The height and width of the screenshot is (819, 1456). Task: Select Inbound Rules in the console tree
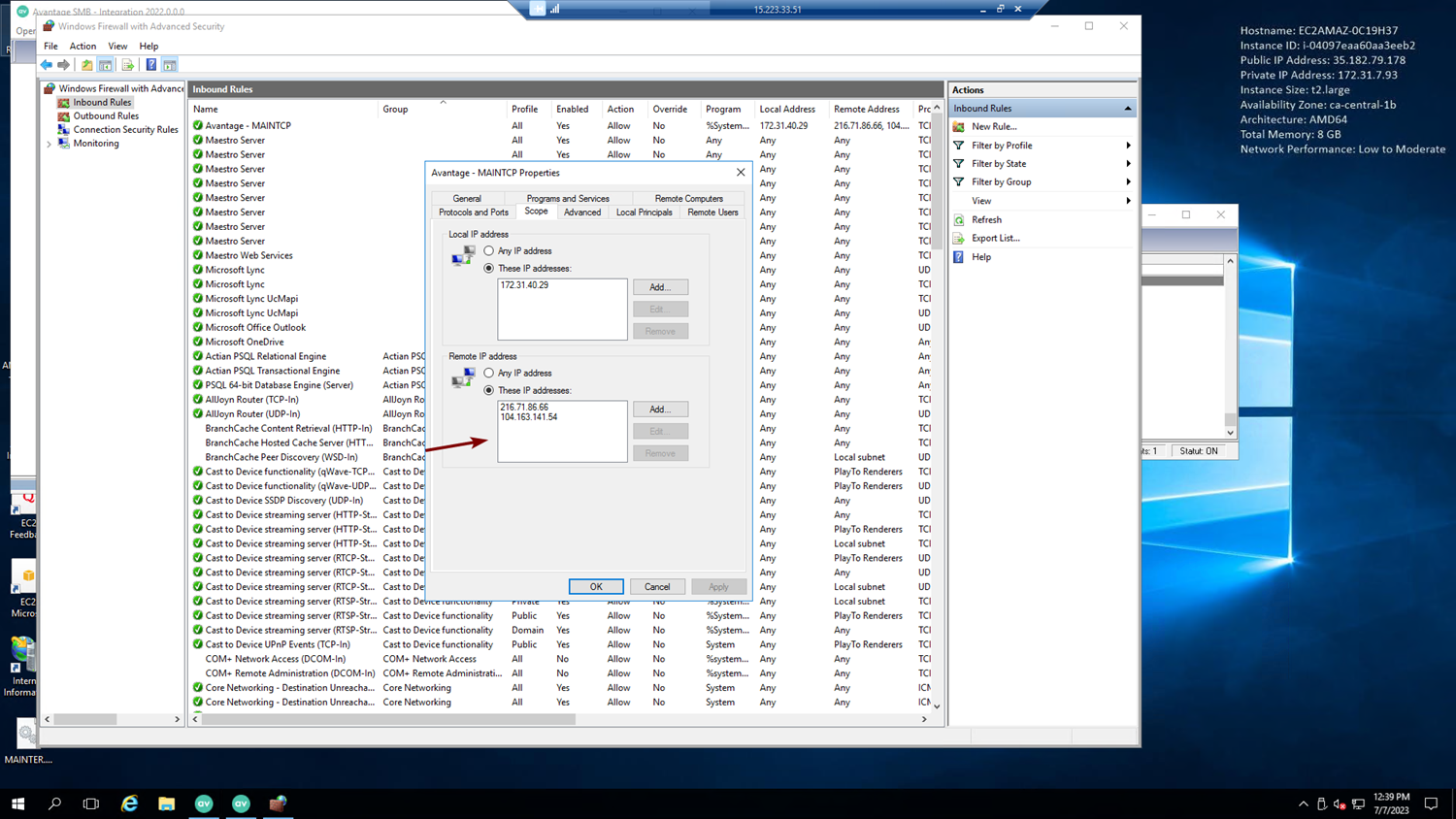pos(102,102)
